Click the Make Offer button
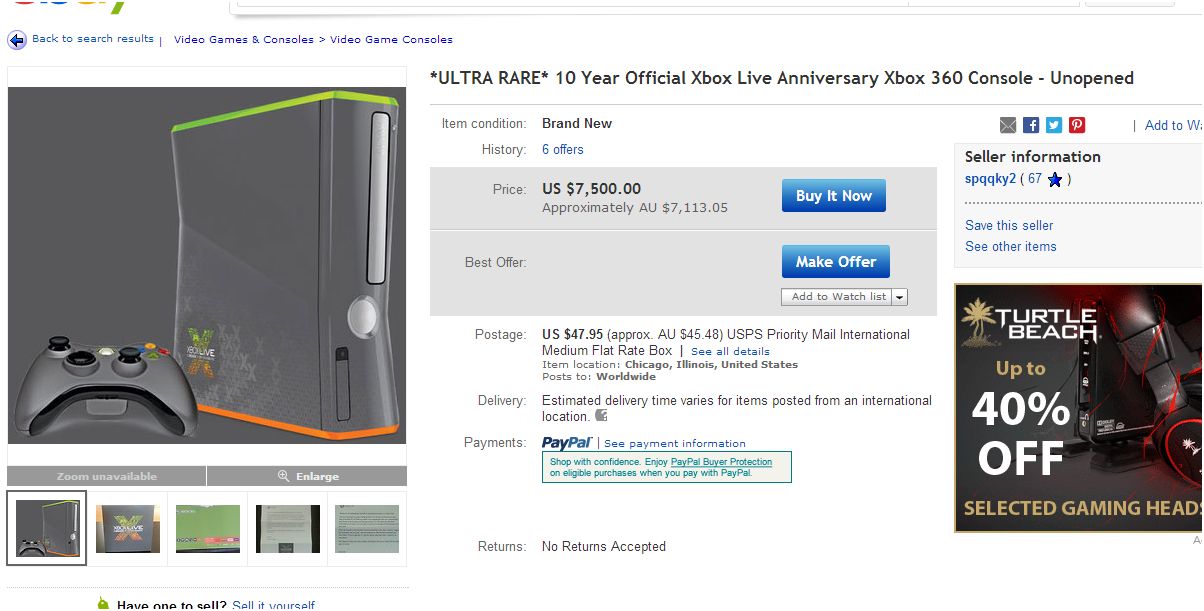 pos(835,262)
